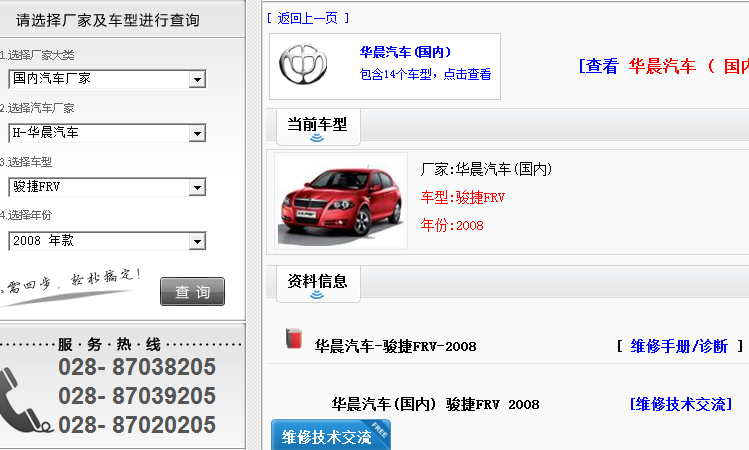Click the 3.选择车型 label
Image resolution: width=749 pixels, height=450 pixels.
click(x=26, y=162)
